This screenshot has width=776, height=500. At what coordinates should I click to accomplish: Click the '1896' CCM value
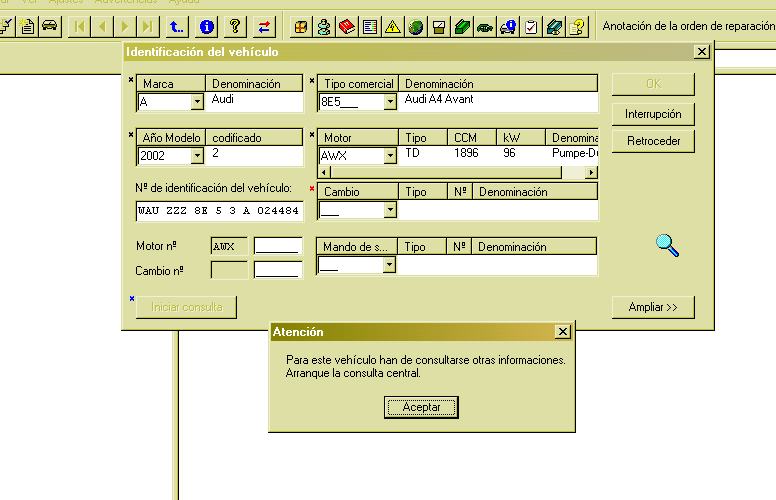[466, 153]
